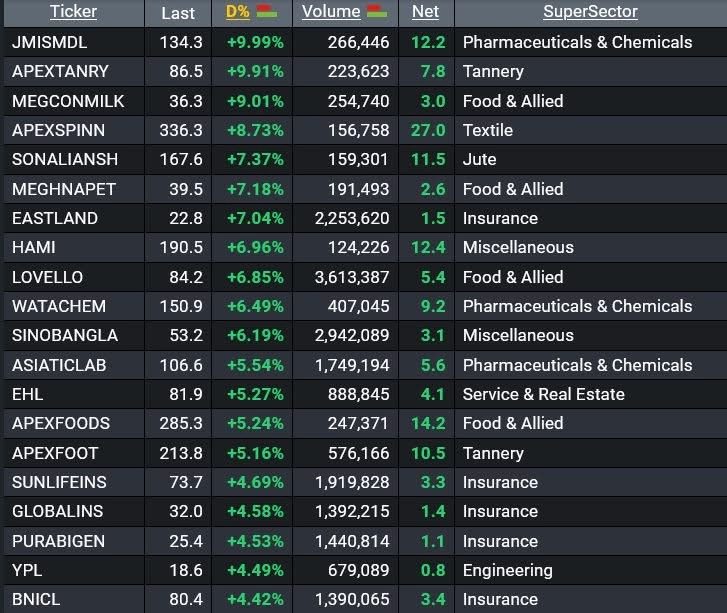Click the Net column header
727x613 pixels.
tap(425, 12)
